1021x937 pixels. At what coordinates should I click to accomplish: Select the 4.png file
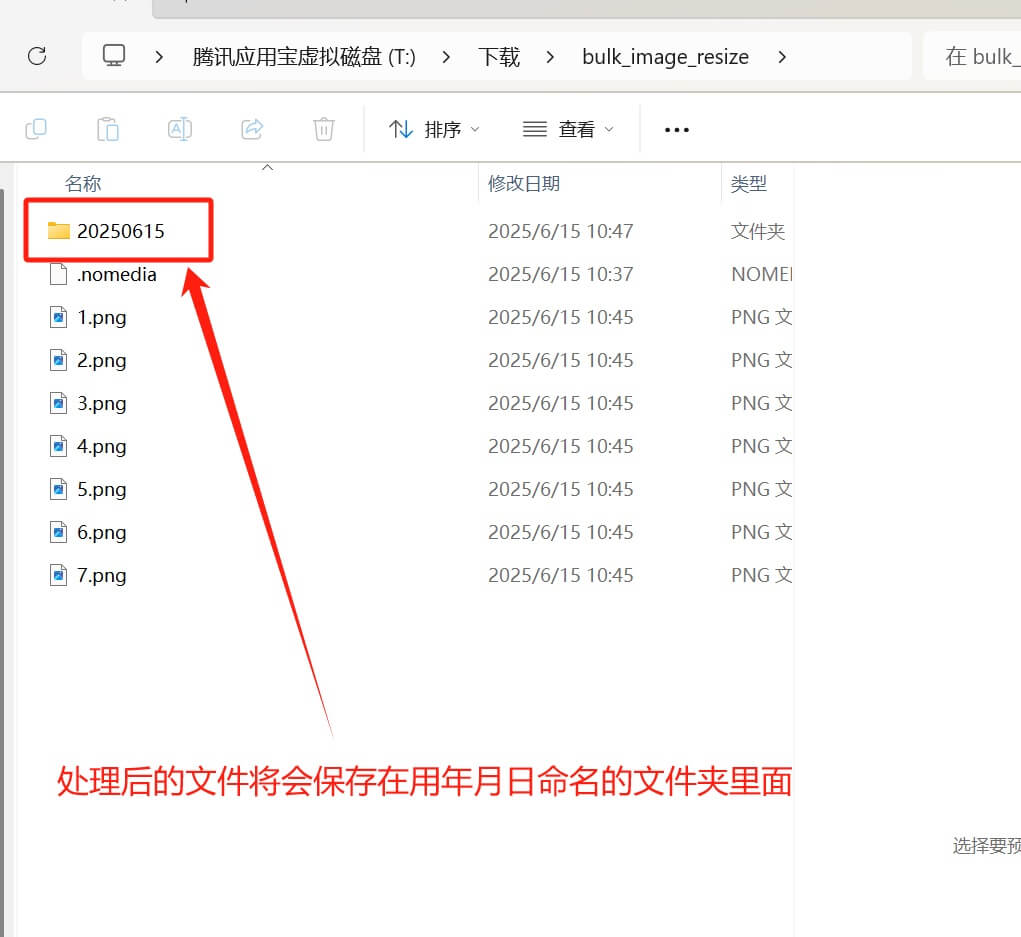101,446
